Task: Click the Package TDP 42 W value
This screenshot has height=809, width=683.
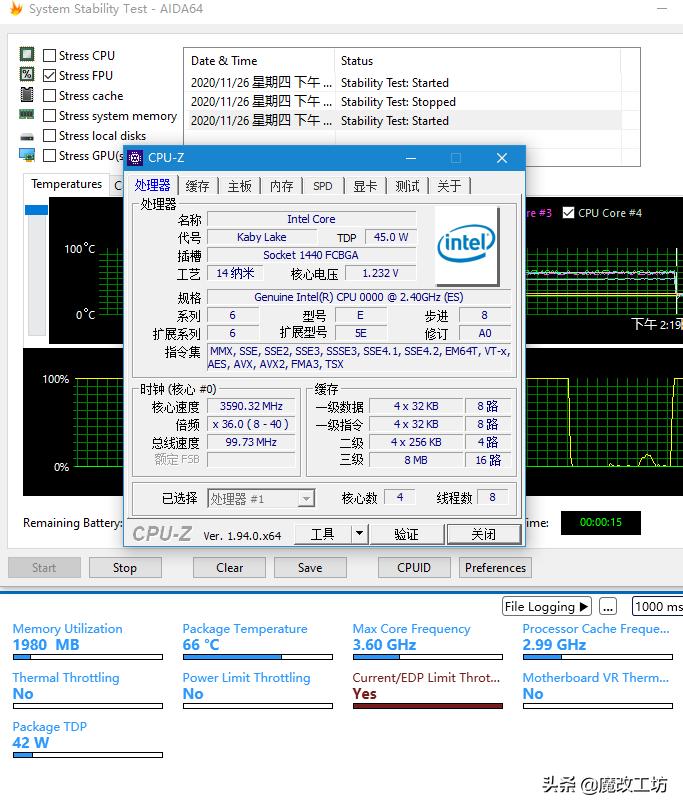Action: [x=31, y=742]
